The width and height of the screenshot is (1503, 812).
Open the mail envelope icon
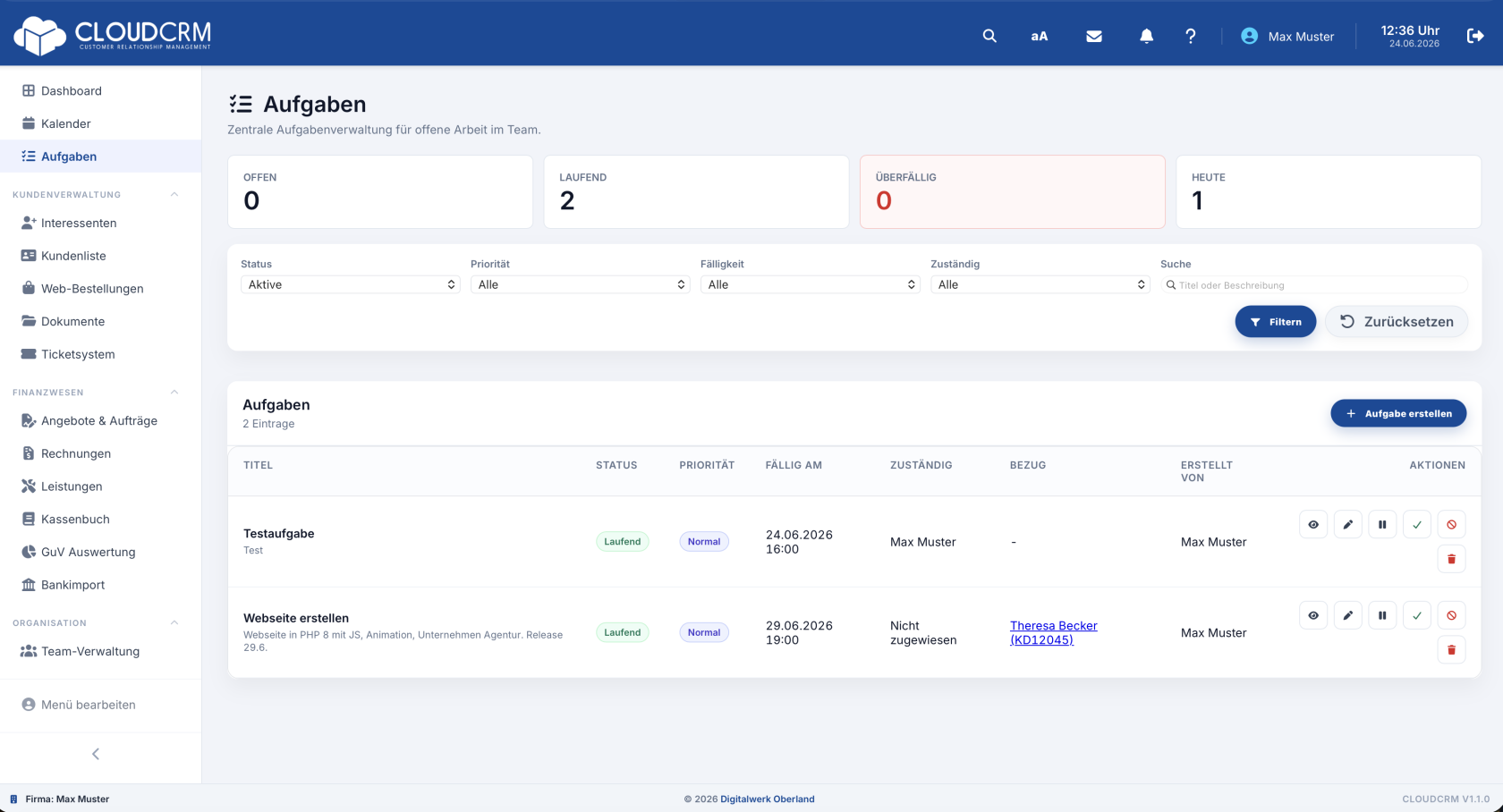1094,37
